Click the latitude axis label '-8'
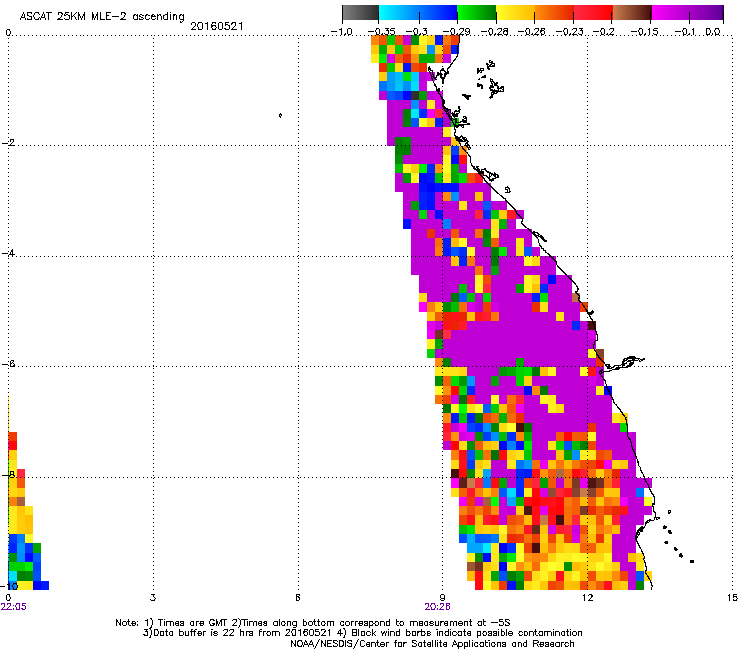740x650 pixels. pos(8,475)
